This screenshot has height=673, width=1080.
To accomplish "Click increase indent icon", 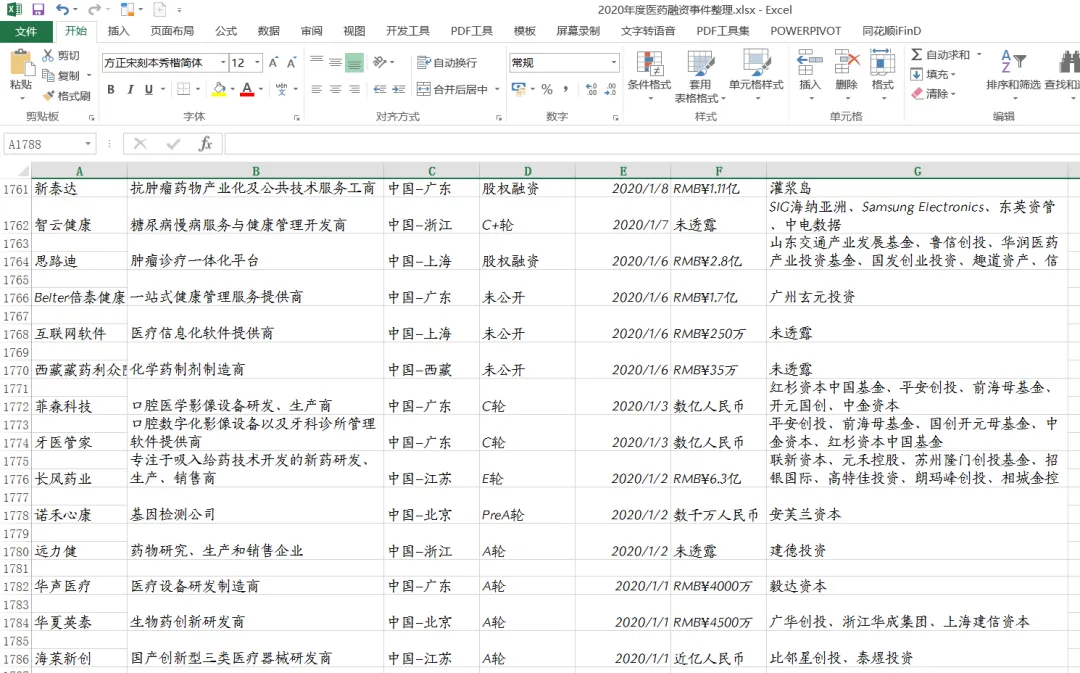I will (399, 89).
